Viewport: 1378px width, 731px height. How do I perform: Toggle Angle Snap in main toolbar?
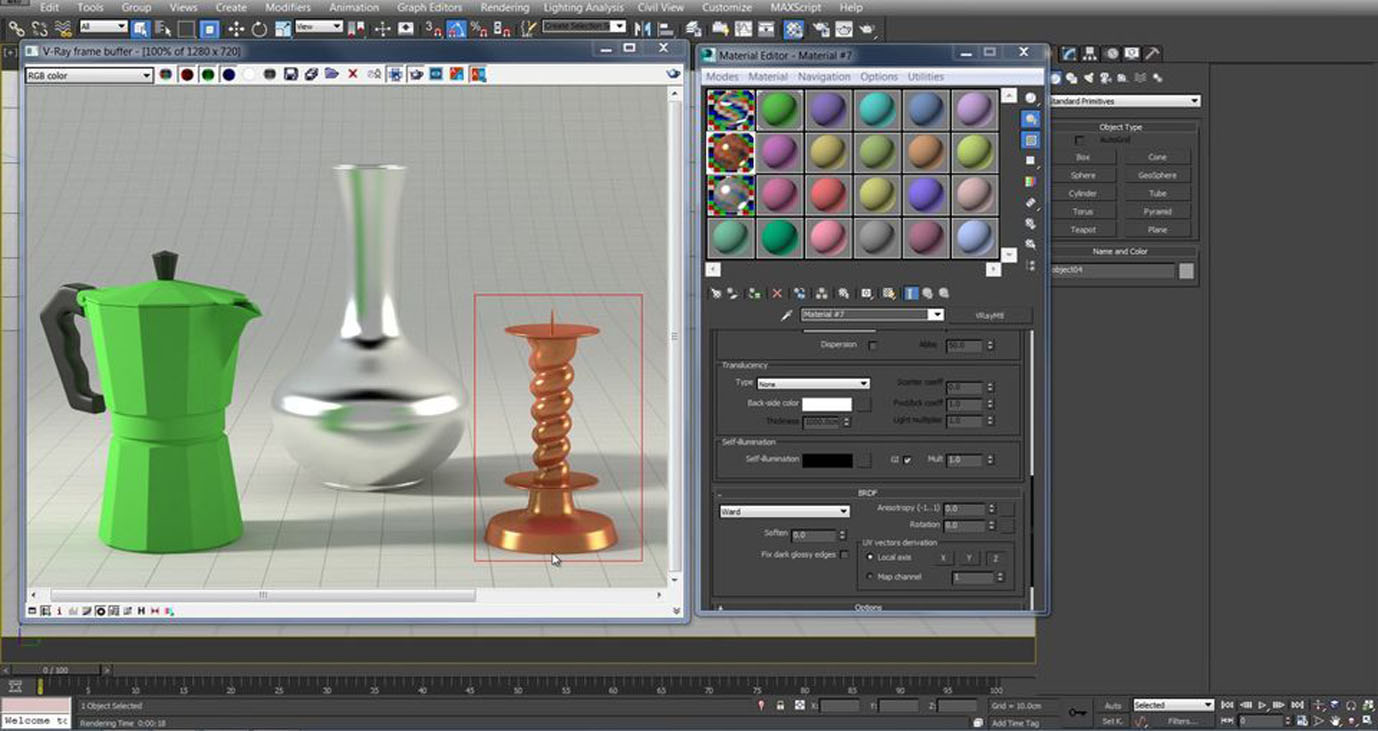[456, 29]
